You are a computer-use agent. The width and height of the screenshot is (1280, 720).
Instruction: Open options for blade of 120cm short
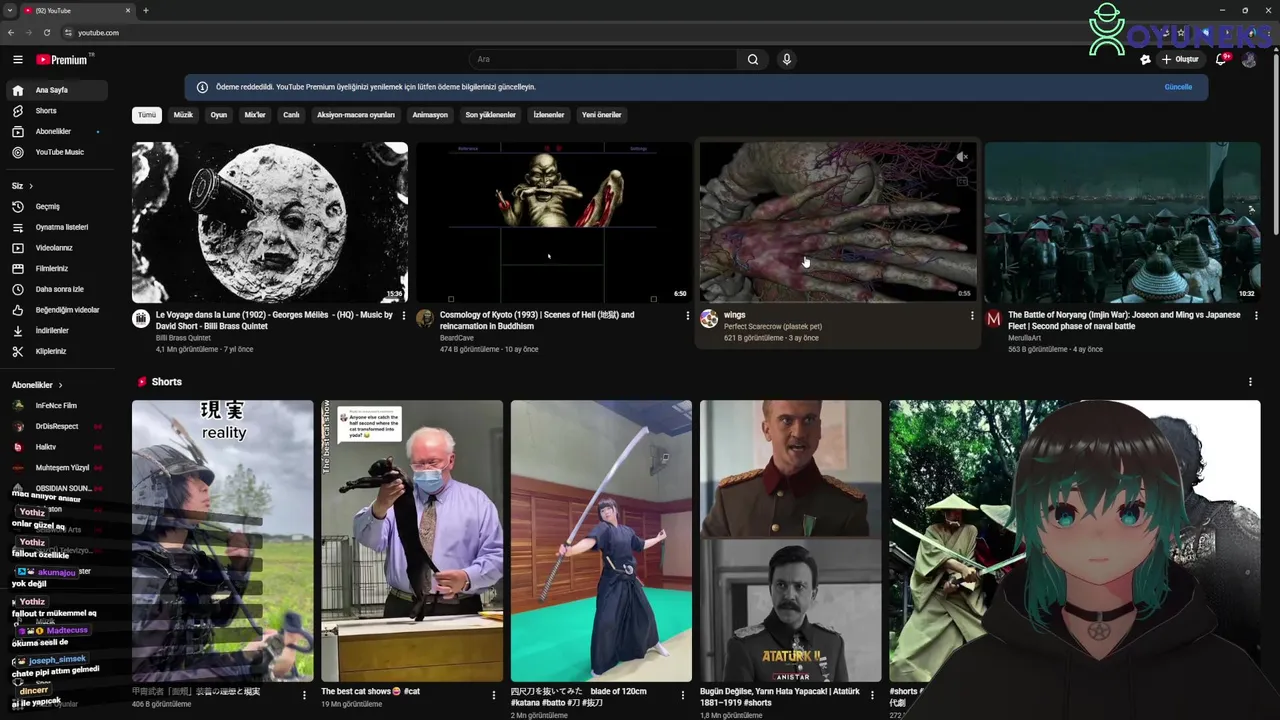click(x=683, y=694)
